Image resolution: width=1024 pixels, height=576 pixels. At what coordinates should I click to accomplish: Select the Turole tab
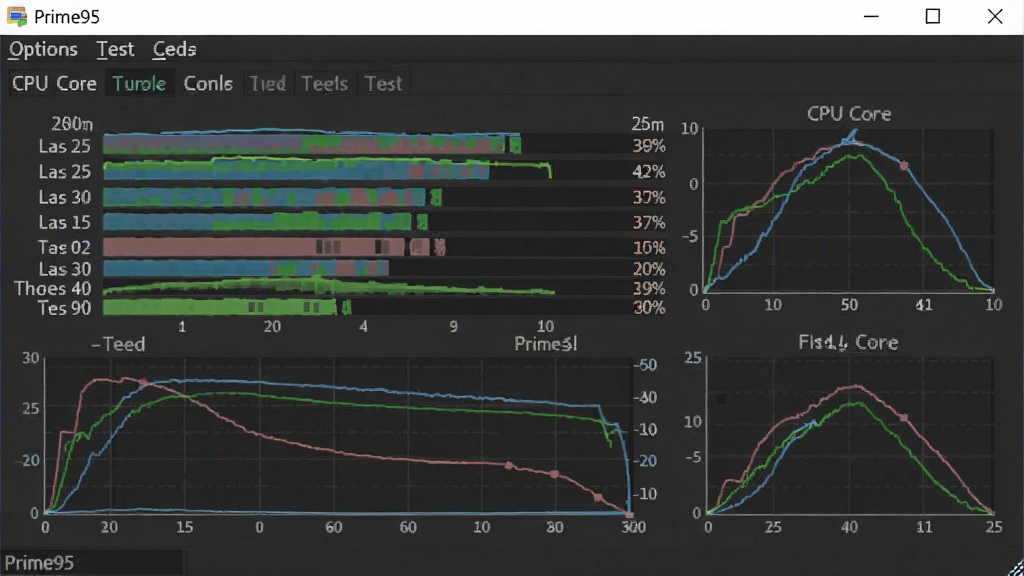(x=139, y=84)
